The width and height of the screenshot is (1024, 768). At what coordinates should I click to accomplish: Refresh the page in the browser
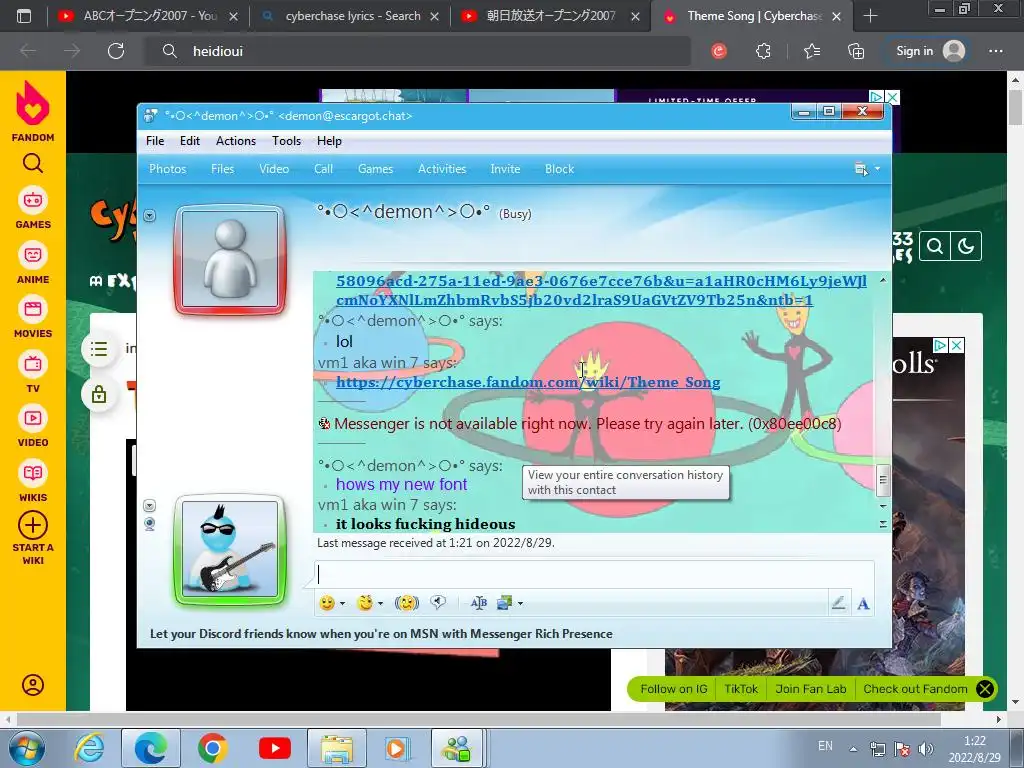click(x=116, y=51)
